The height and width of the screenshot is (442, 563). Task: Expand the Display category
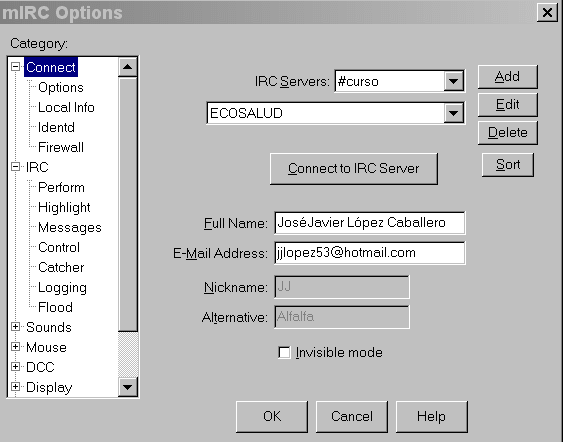pos(15,387)
